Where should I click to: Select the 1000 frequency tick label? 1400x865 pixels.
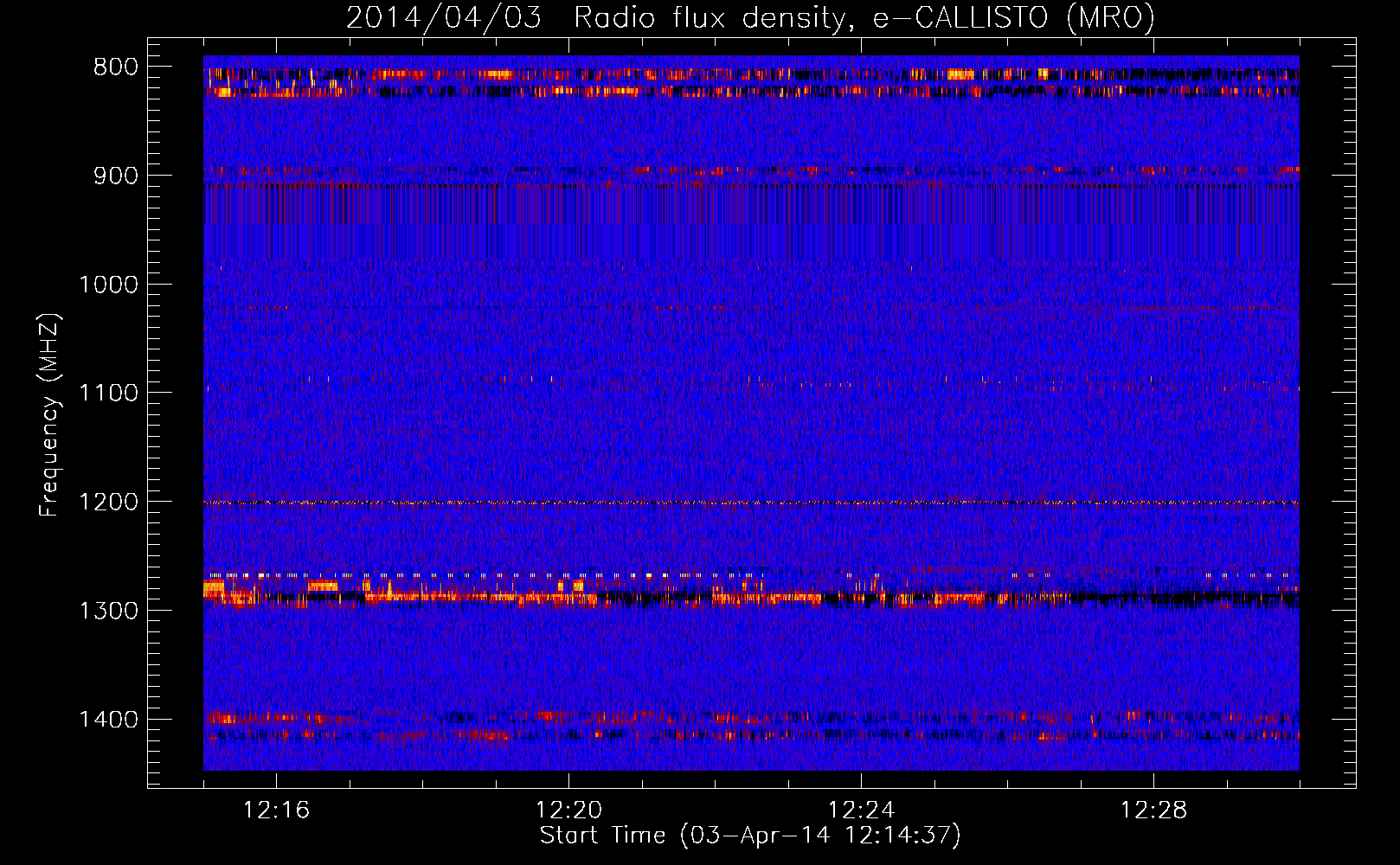tap(108, 285)
